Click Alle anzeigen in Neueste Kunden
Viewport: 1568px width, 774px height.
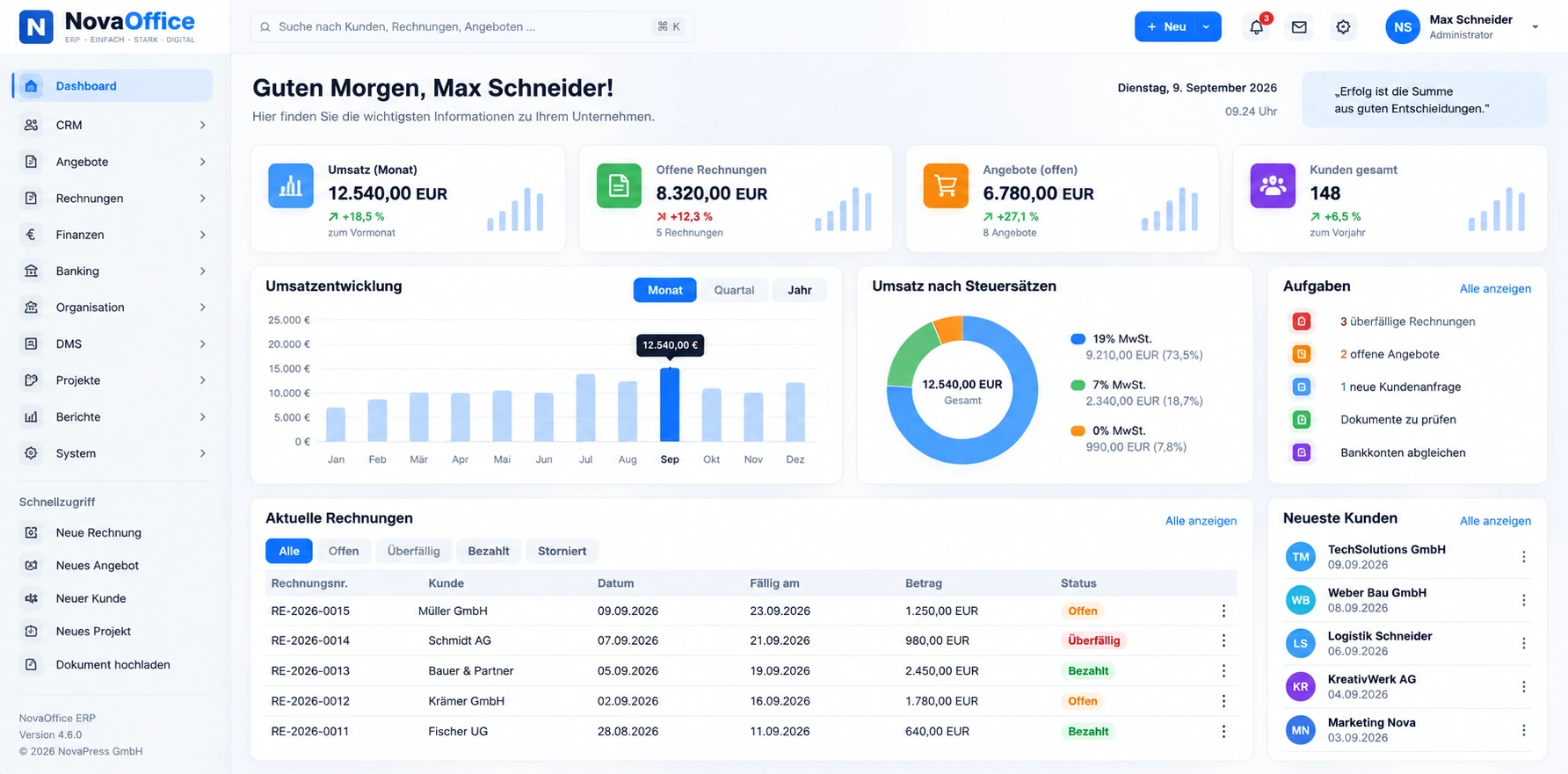click(x=1495, y=521)
